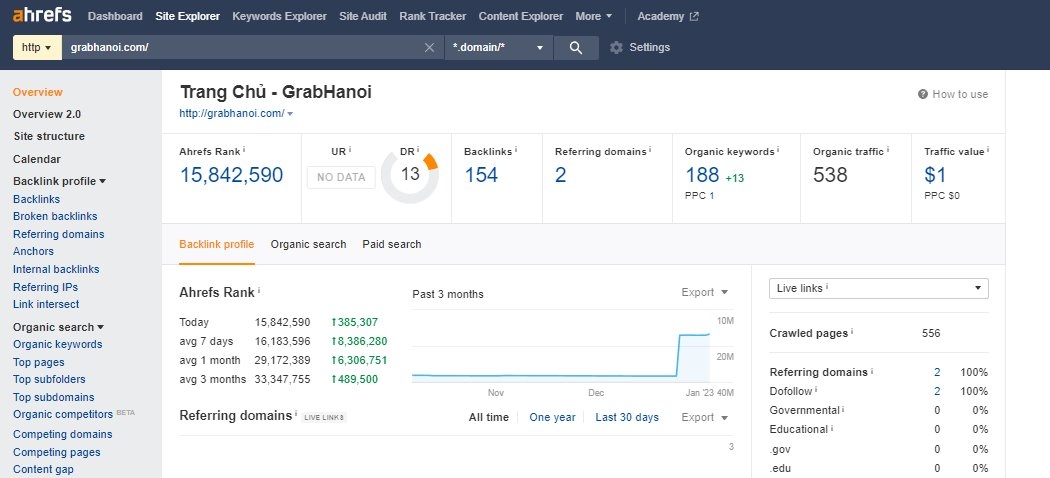Select One year range
1050x478 pixels.
coord(552,417)
